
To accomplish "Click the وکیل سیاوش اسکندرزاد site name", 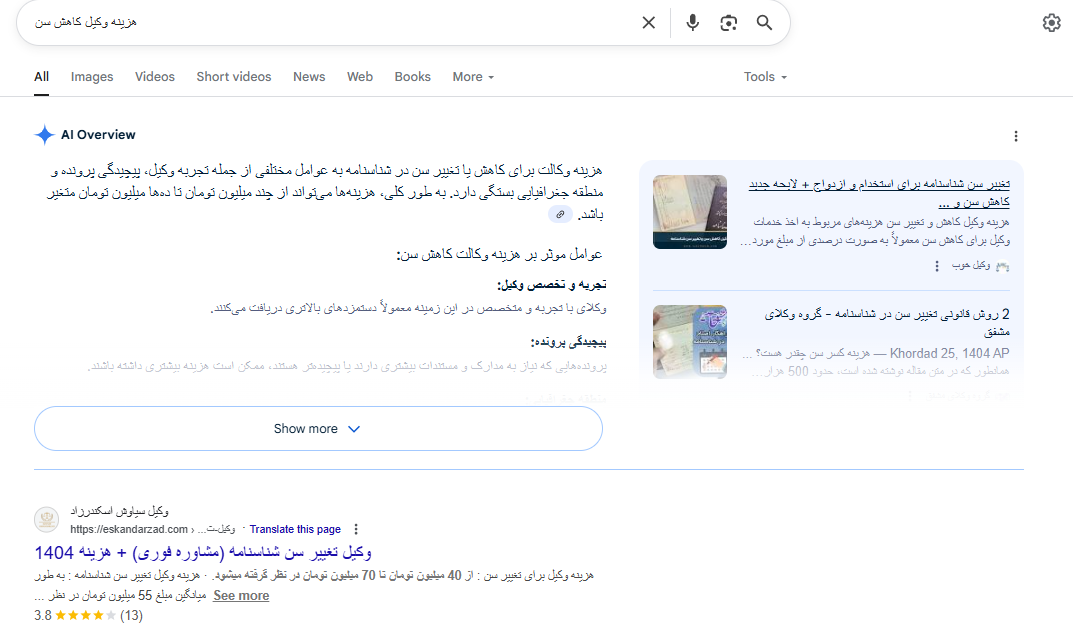I will [119, 511].
